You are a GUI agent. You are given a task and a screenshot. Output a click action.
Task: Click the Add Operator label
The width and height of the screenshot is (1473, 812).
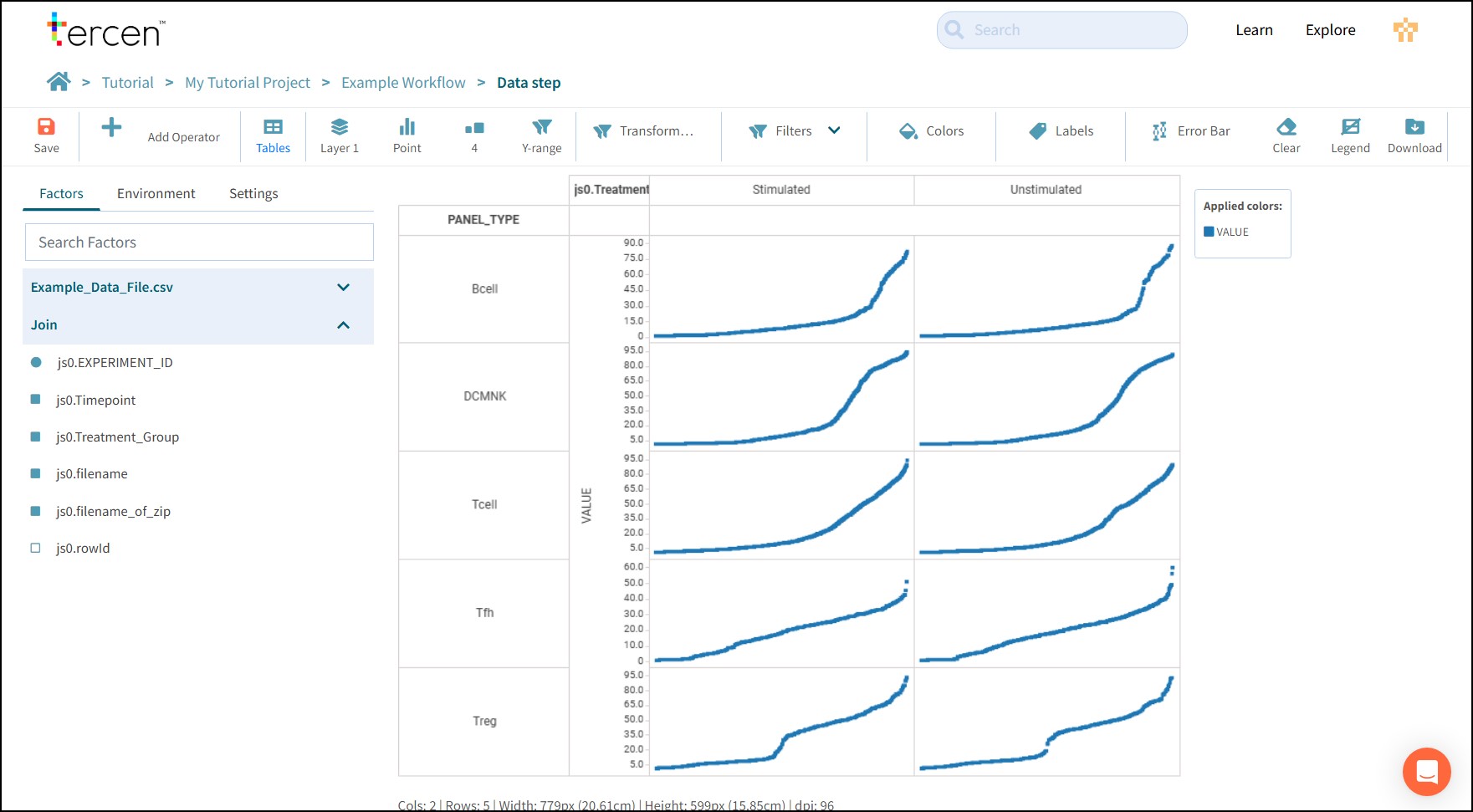(x=184, y=137)
